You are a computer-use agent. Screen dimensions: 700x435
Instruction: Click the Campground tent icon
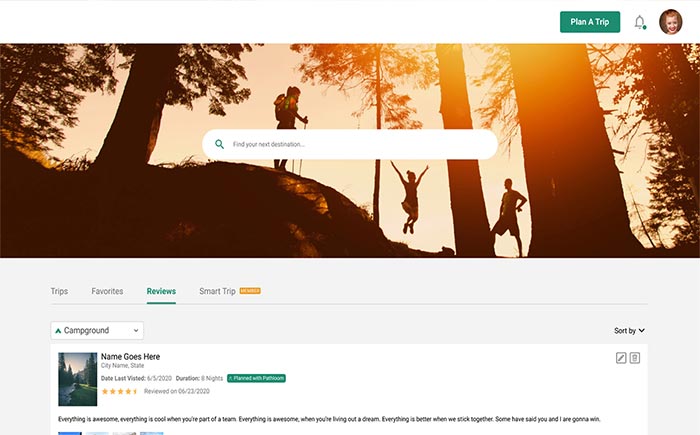click(x=58, y=330)
